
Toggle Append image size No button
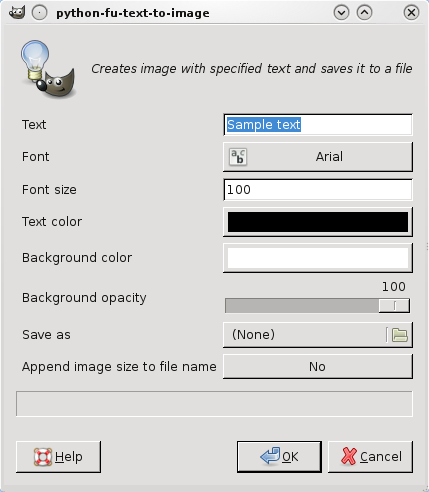pos(318,367)
